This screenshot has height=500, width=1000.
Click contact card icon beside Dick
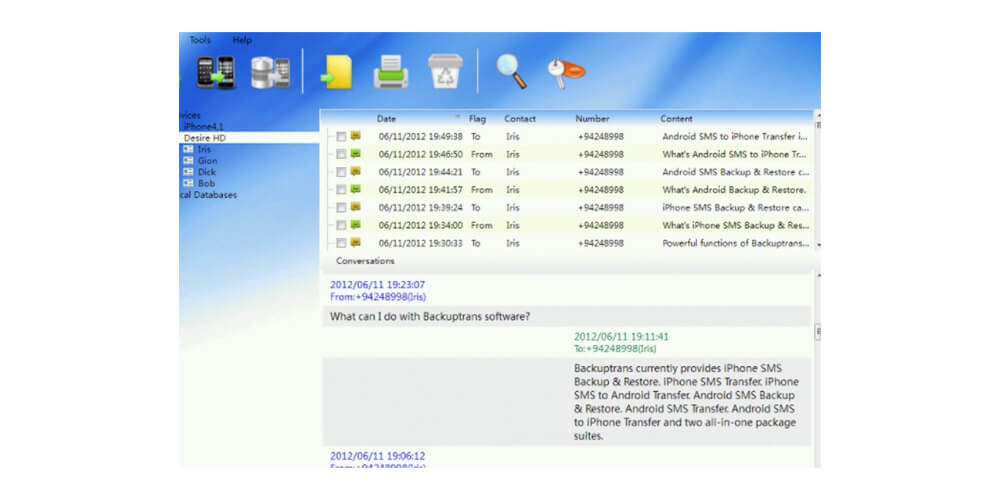[x=188, y=172]
